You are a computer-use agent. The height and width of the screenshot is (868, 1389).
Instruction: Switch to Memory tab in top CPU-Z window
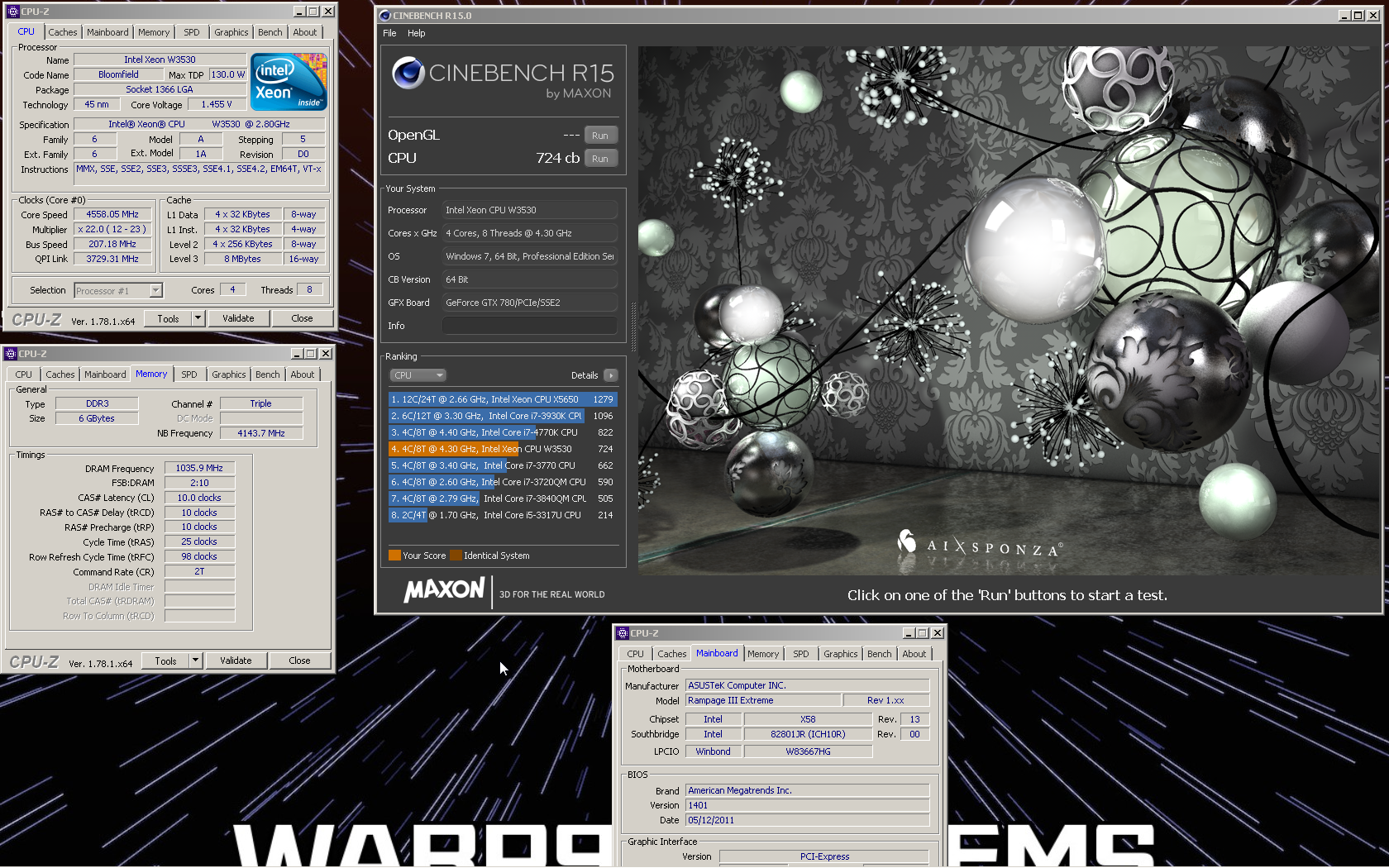tap(154, 32)
